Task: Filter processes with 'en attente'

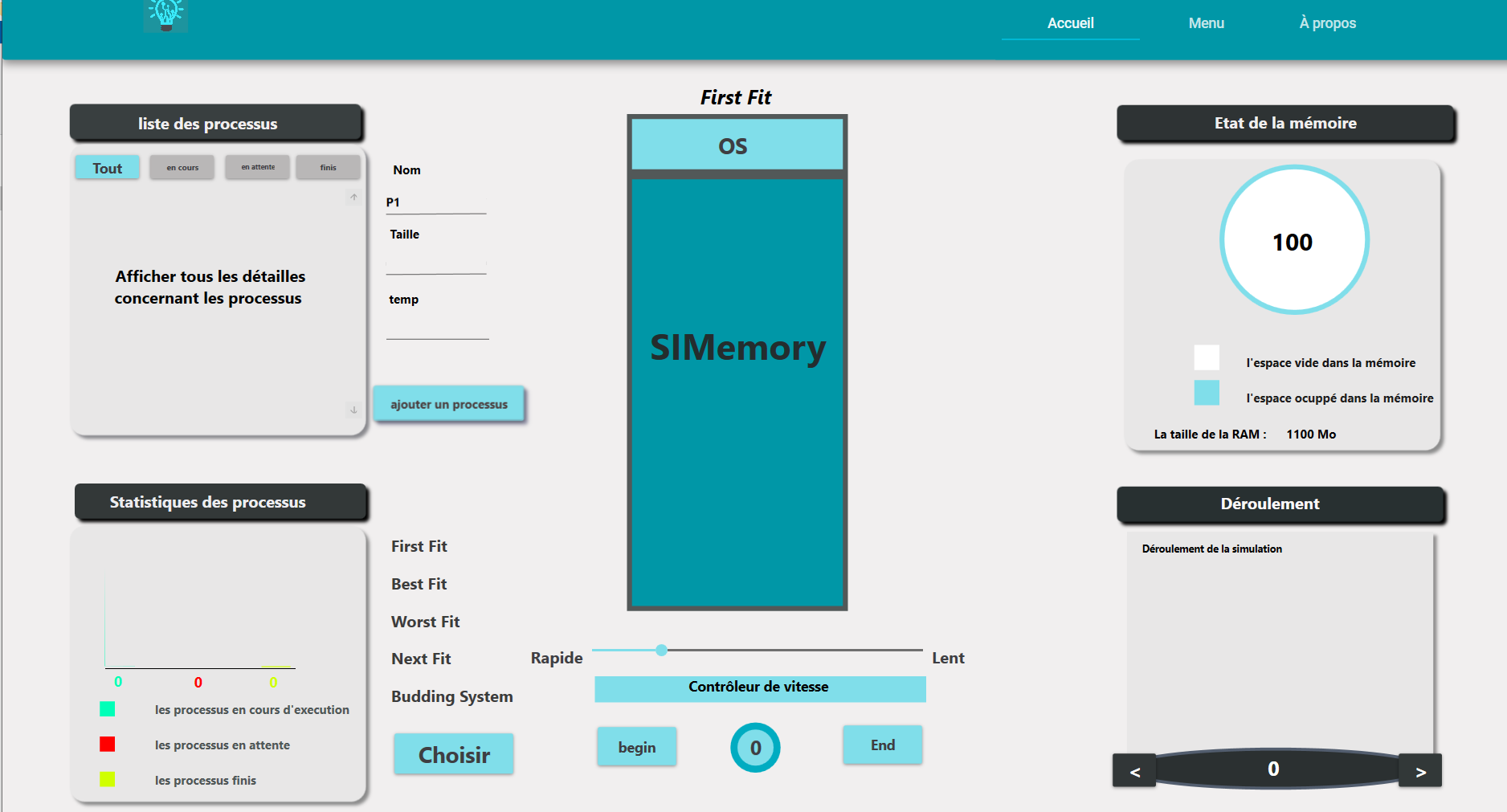Action: point(257,167)
